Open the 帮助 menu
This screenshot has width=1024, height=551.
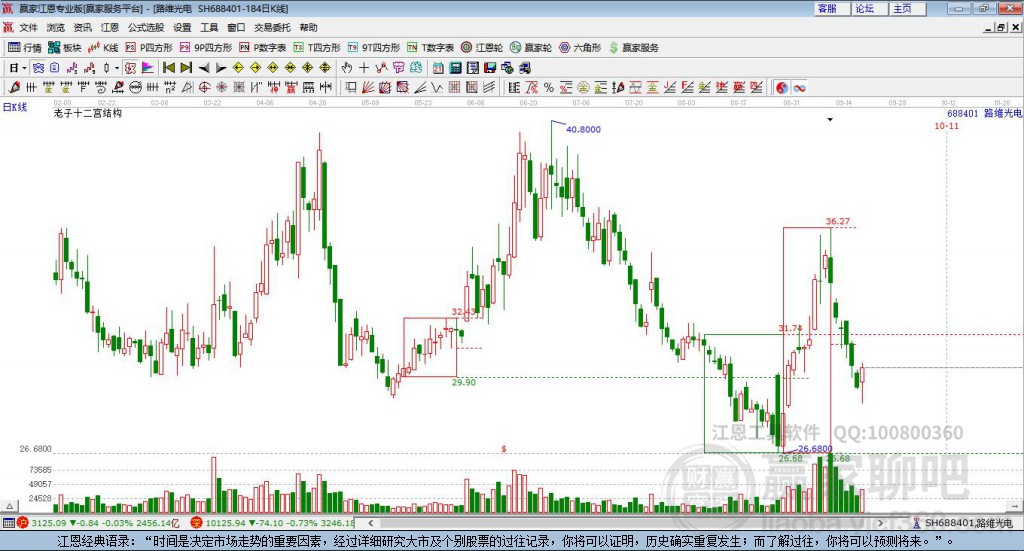coord(308,27)
